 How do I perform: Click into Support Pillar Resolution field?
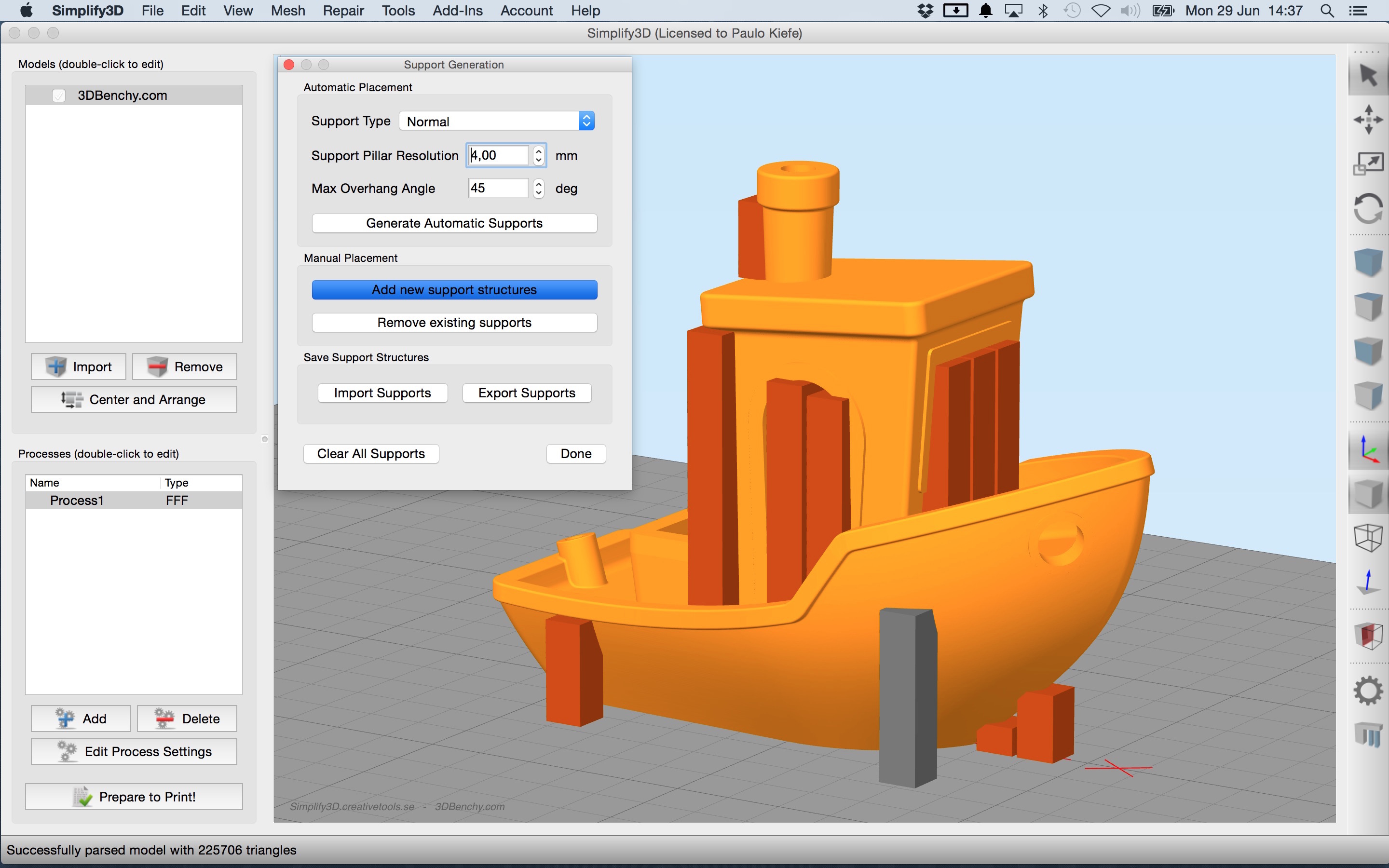point(498,156)
